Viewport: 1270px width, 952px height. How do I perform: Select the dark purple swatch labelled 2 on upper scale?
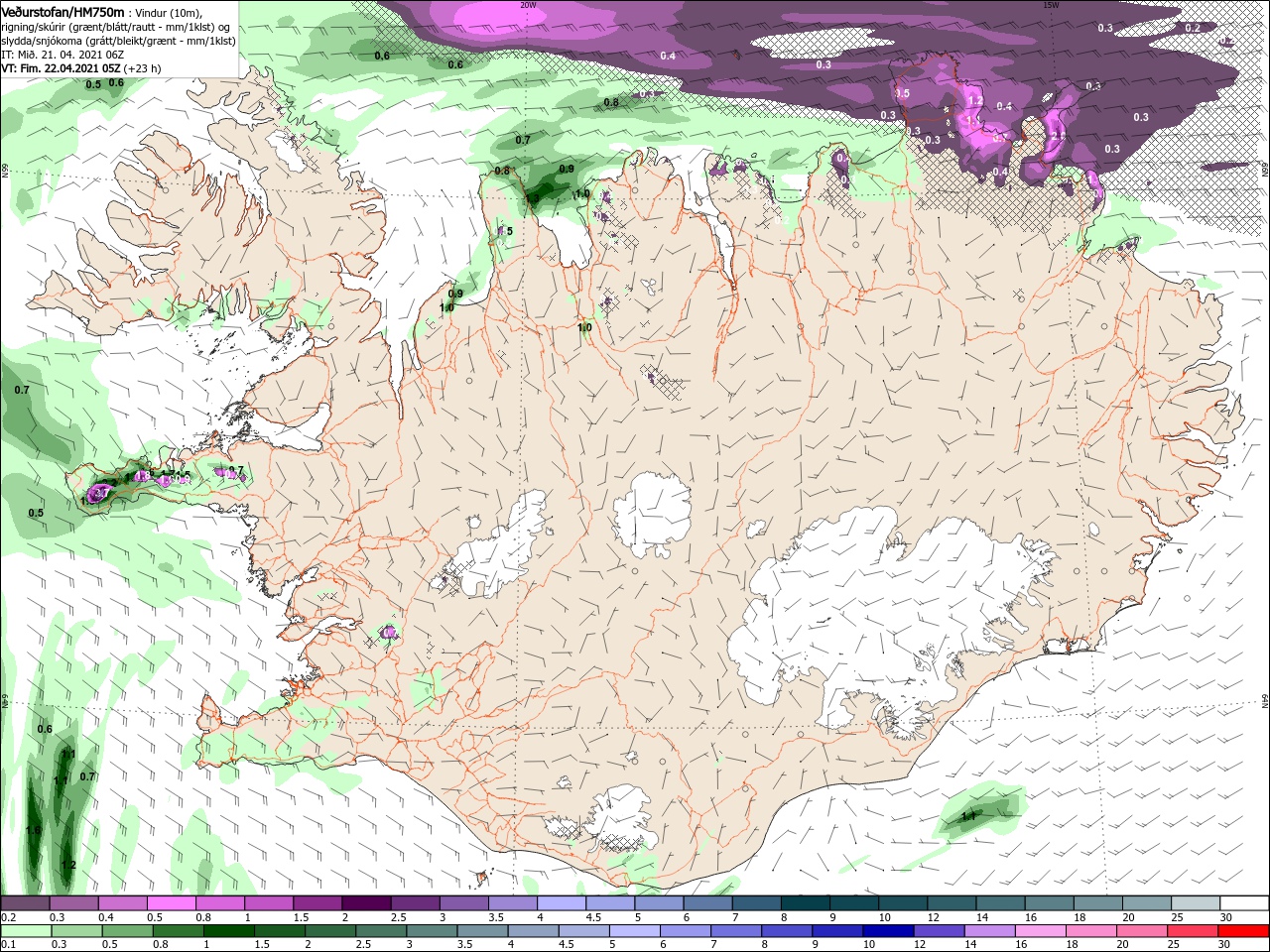coord(365,904)
